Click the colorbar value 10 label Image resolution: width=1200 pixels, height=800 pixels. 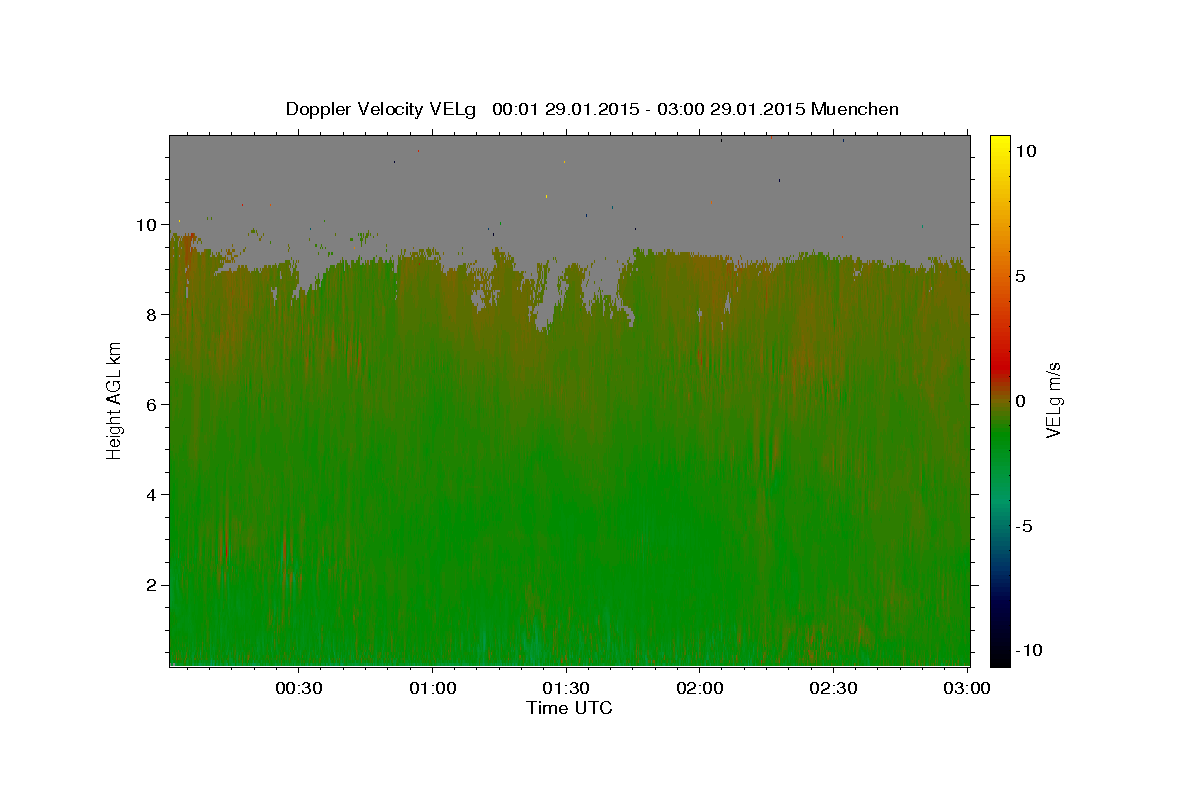pos(1025,151)
